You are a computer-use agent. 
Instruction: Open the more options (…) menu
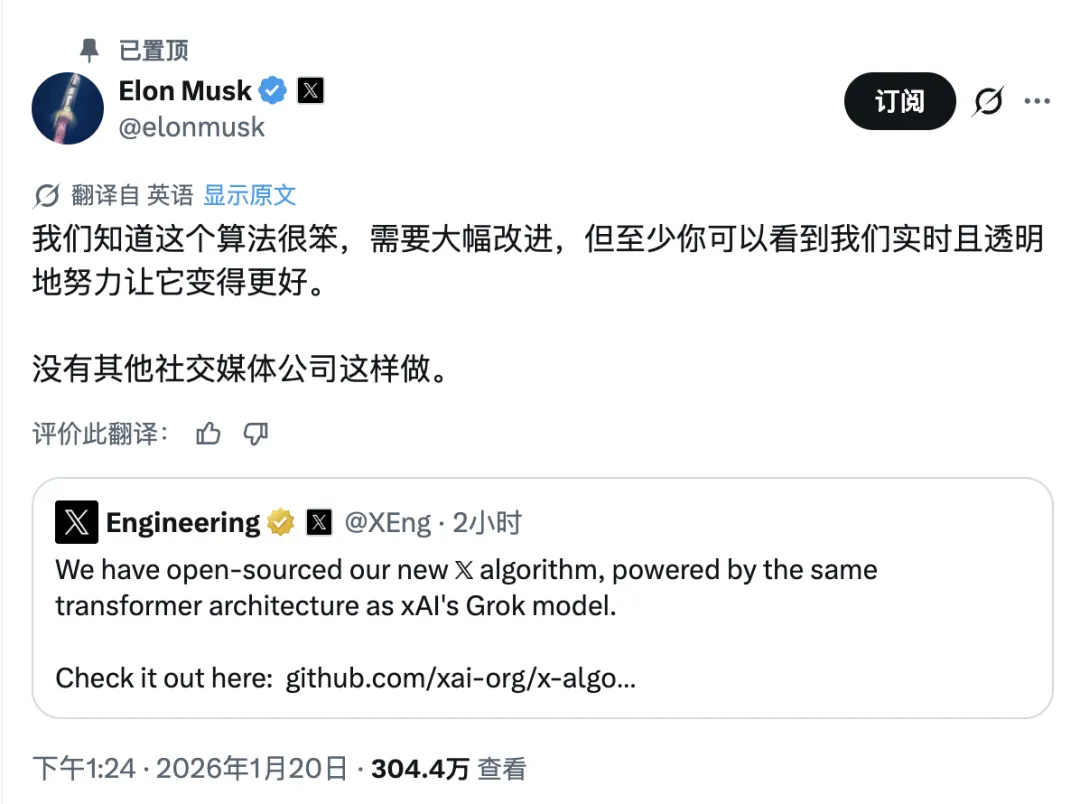[1038, 101]
